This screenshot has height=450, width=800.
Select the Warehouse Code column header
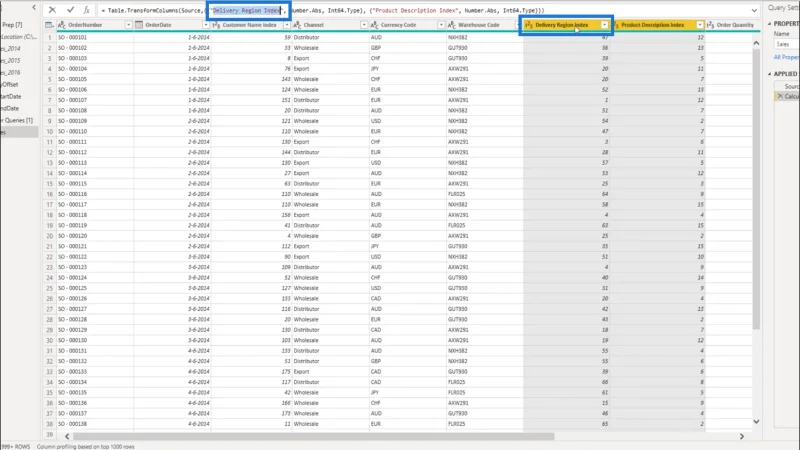click(479, 24)
